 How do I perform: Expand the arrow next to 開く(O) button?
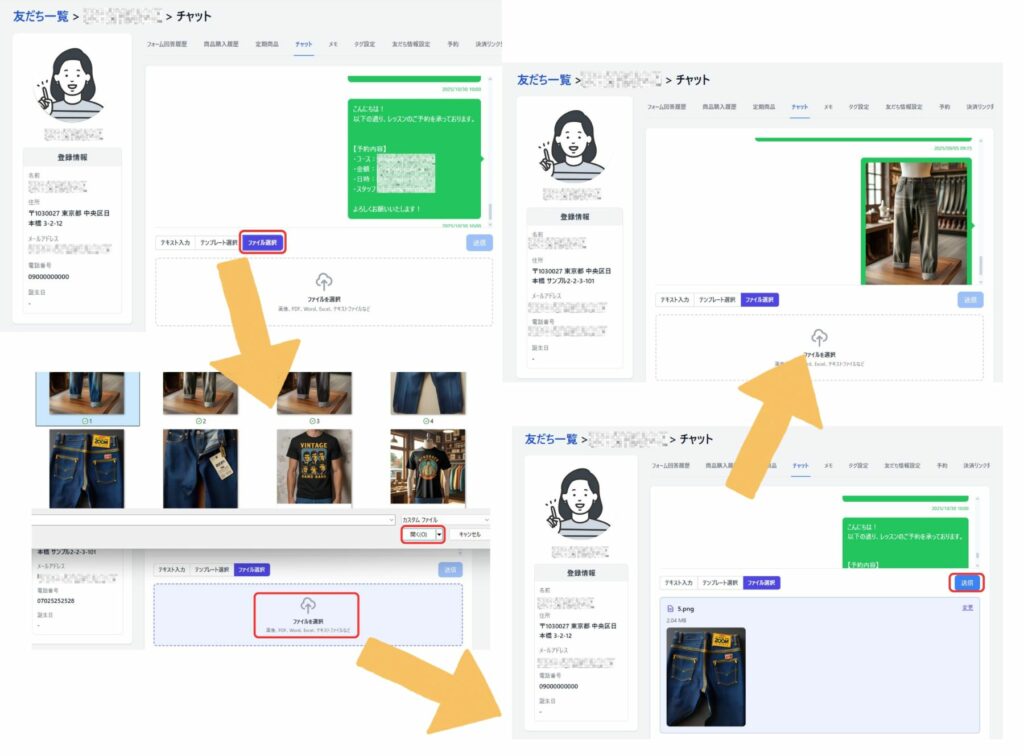tap(438, 535)
